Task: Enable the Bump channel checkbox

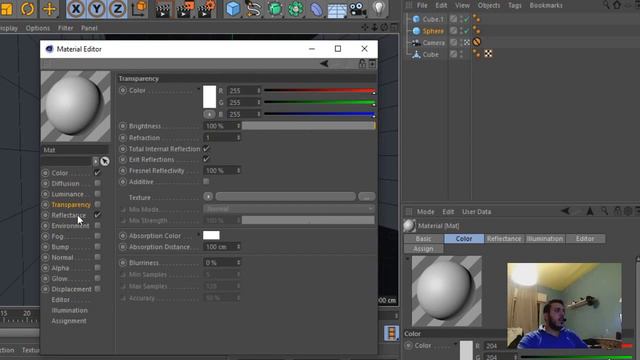Action: [x=98, y=247]
